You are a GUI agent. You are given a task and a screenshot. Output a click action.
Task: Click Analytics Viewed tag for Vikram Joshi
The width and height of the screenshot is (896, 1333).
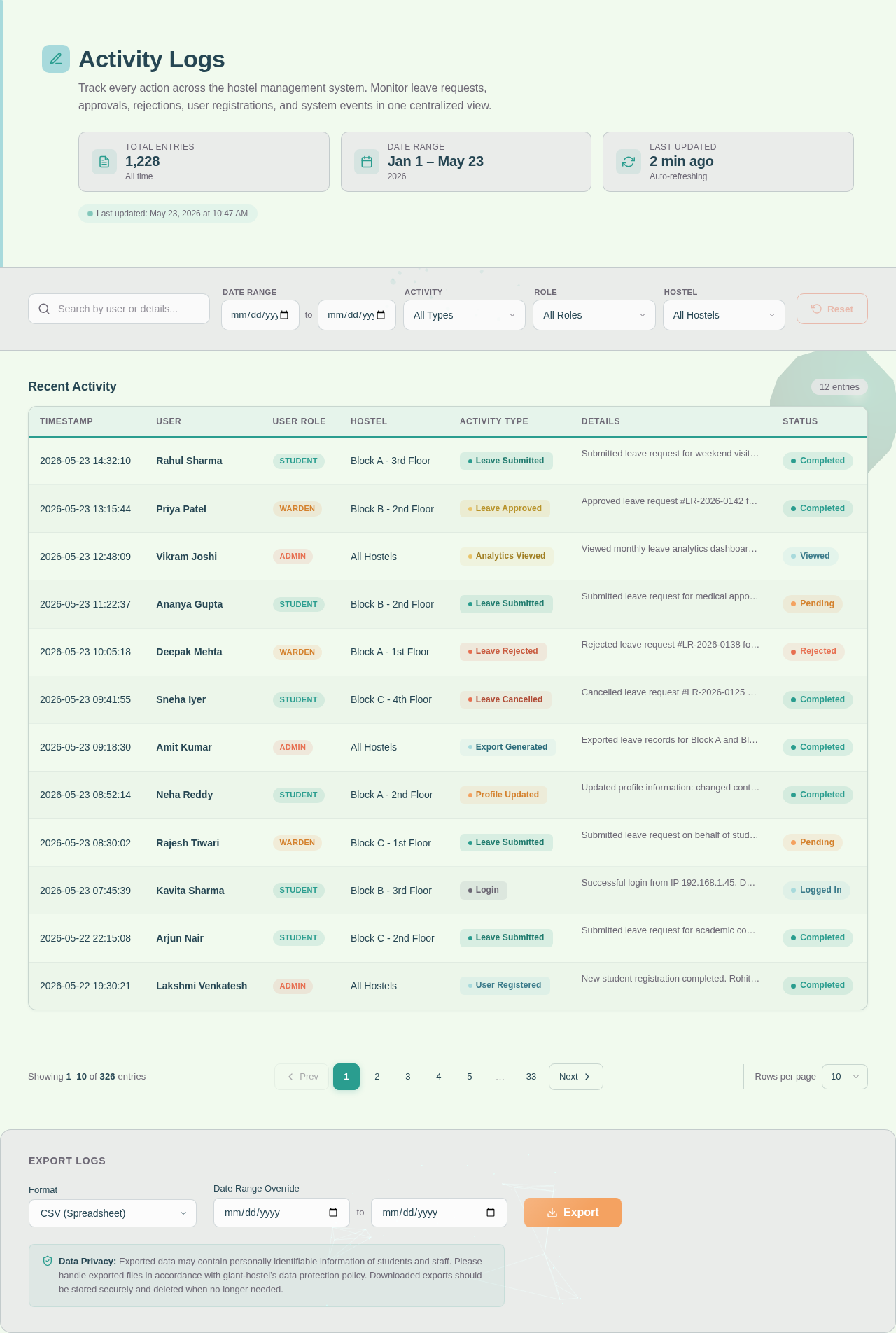(507, 556)
